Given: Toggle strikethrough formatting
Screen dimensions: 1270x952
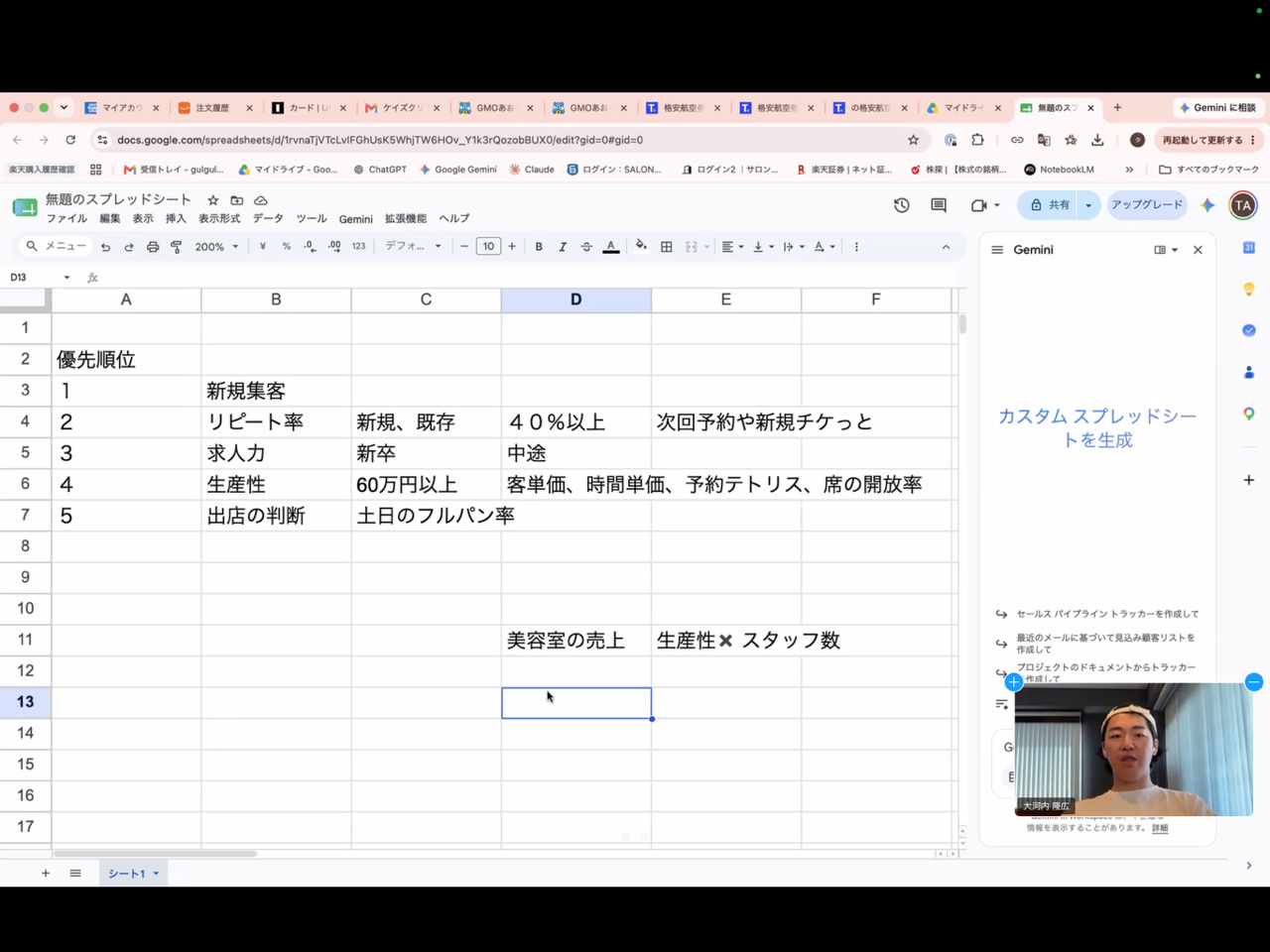Looking at the screenshot, I should click(586, 247).
